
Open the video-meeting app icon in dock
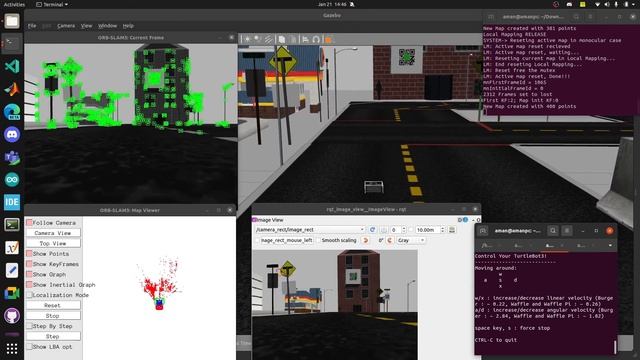pos(12,293)
